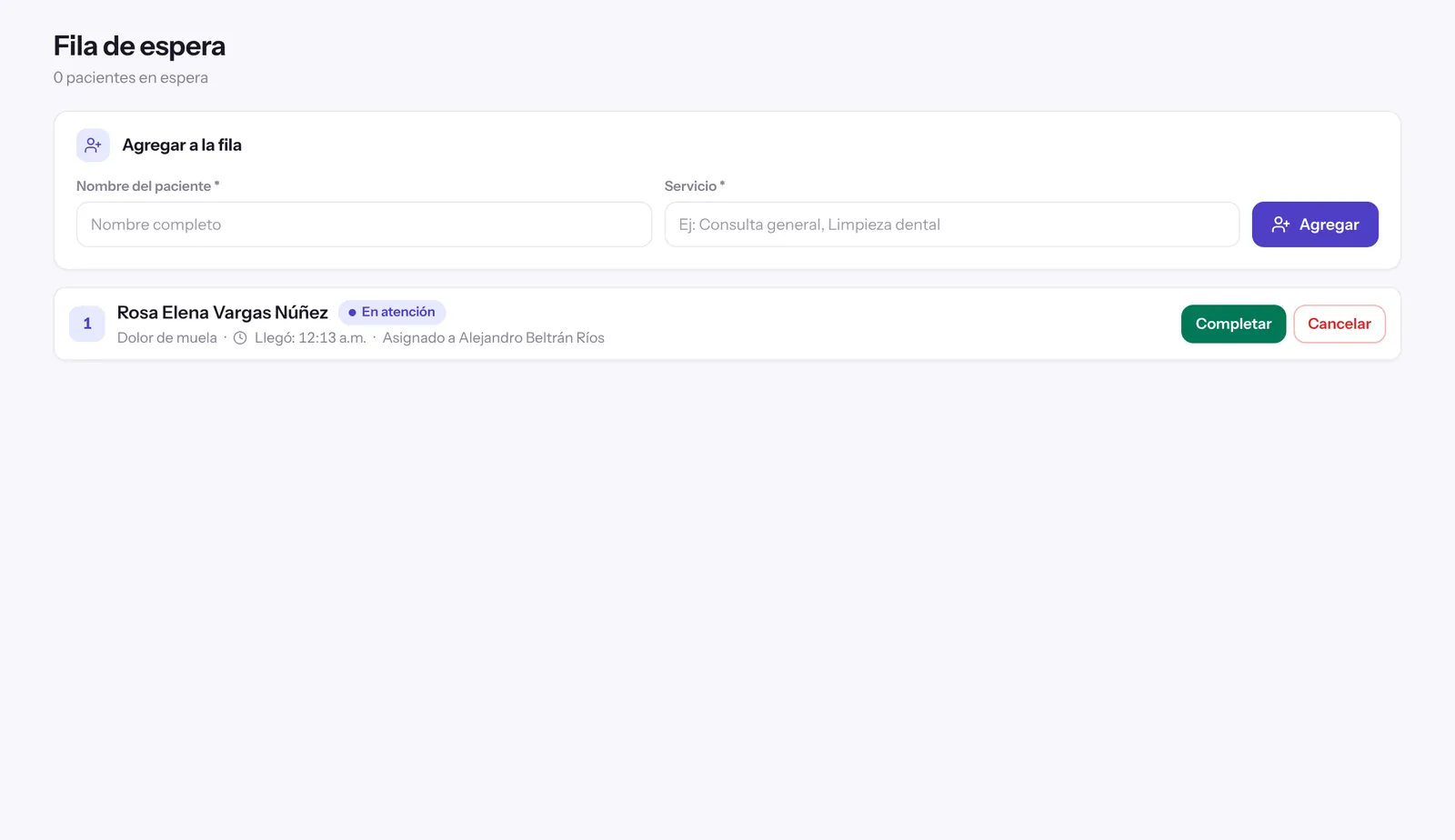Viewport: 1455px width, 840px height.
Task: Click the clock icon next to Llegó time
Action: (x=240, y=338)
